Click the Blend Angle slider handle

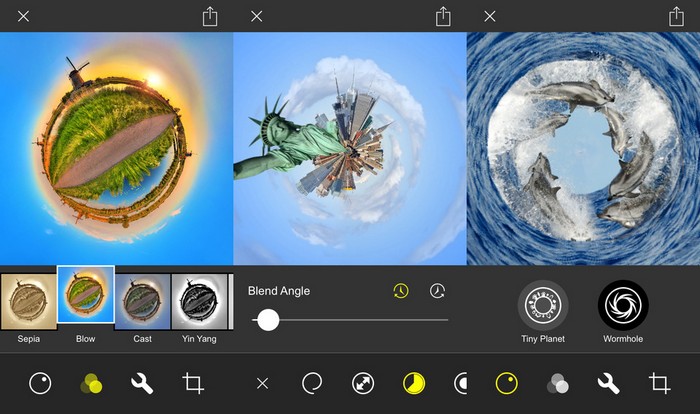click(x=268, y=320)
